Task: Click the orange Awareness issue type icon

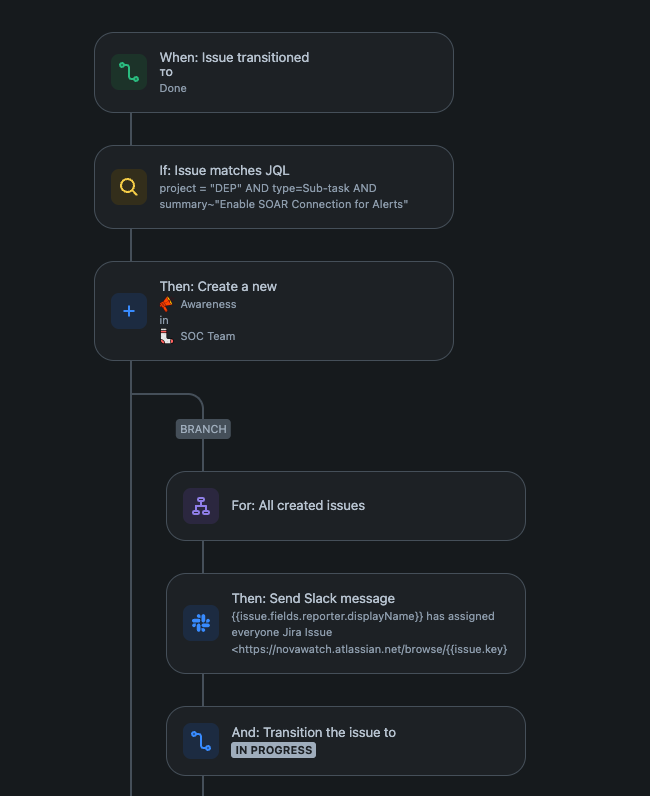Action: click(166, 304)
